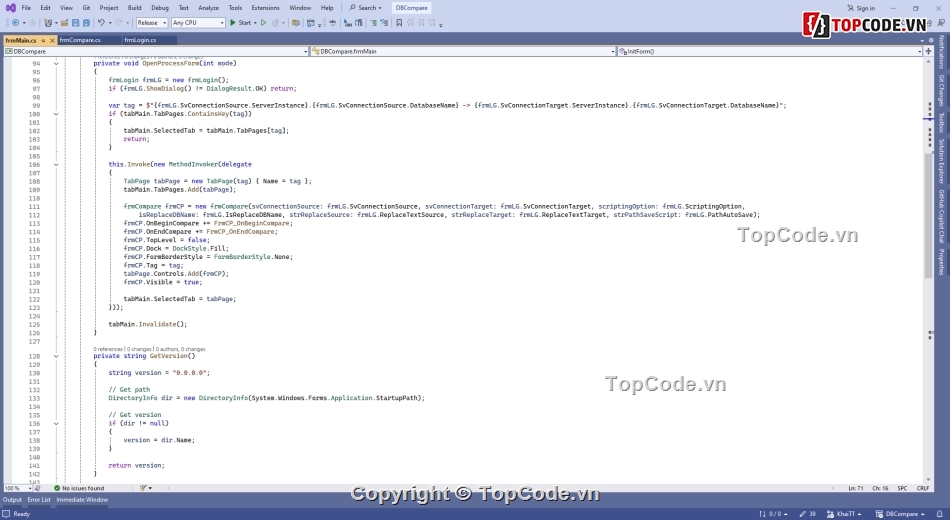Screen dimensions: 950x520
Task: Open Release configuration dropdown
Action: pos(151,22)
